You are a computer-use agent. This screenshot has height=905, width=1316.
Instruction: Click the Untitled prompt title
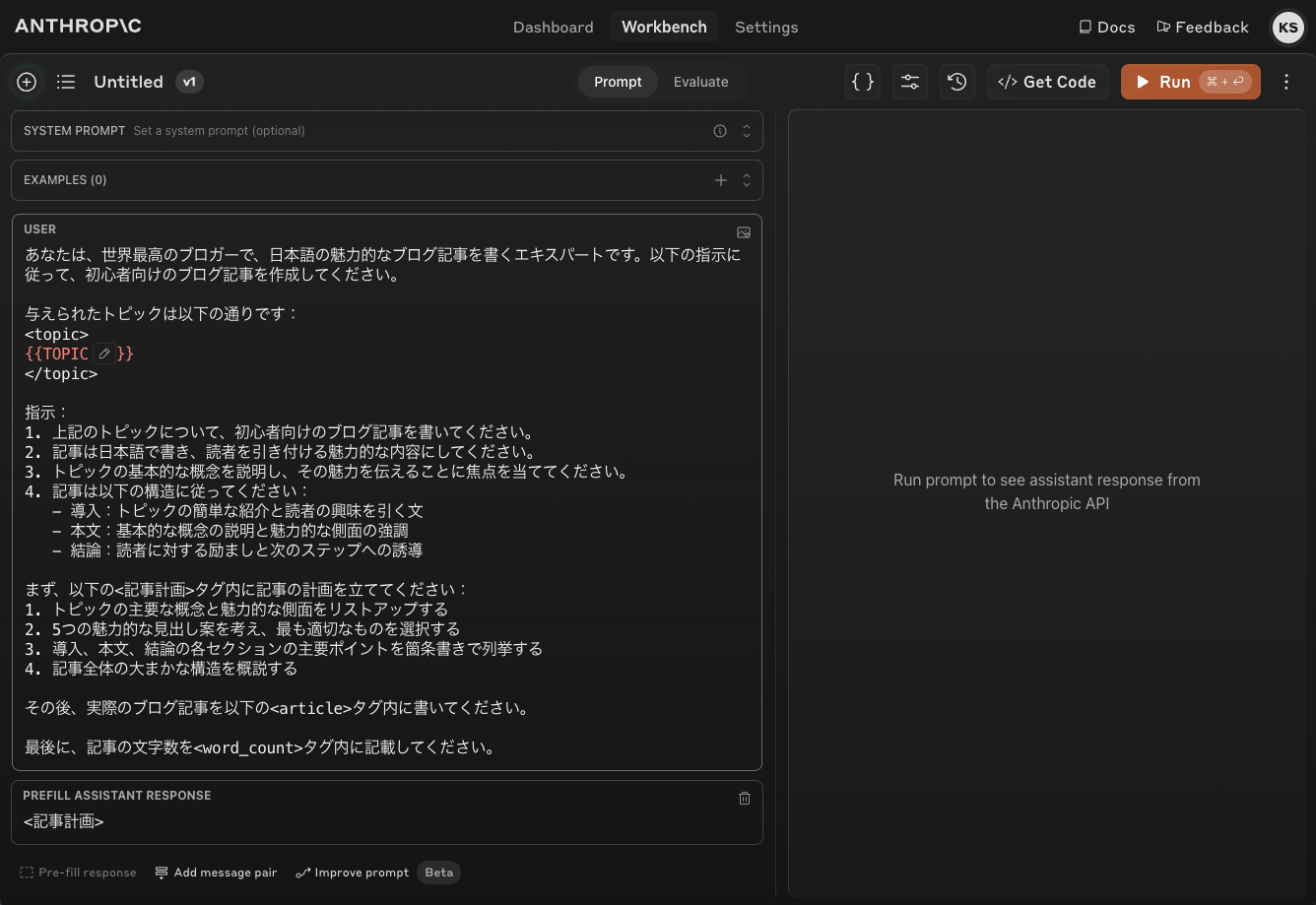click(x=128, y=82)
